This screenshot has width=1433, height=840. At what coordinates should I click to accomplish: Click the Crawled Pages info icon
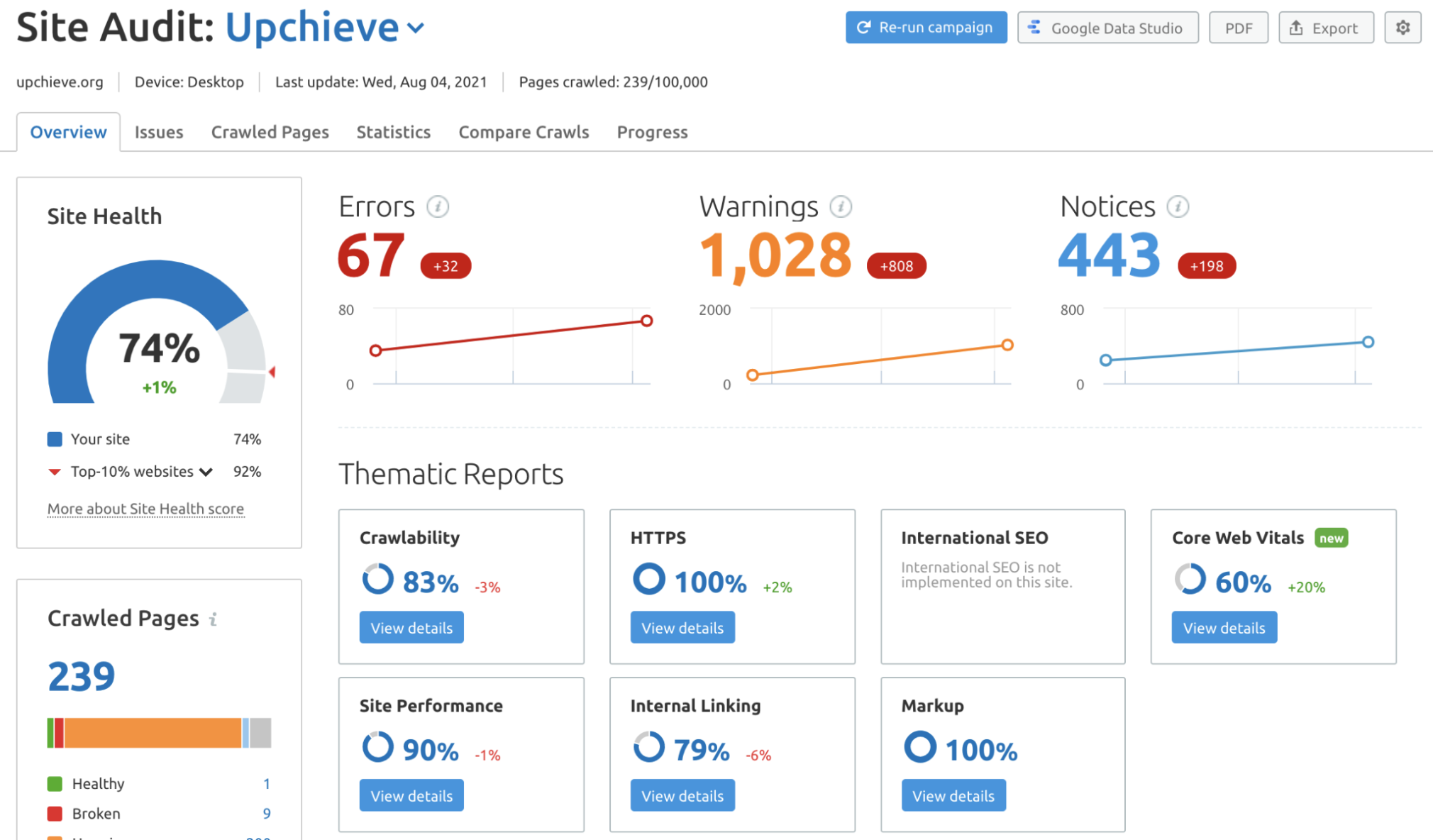(x=213, y=619)
